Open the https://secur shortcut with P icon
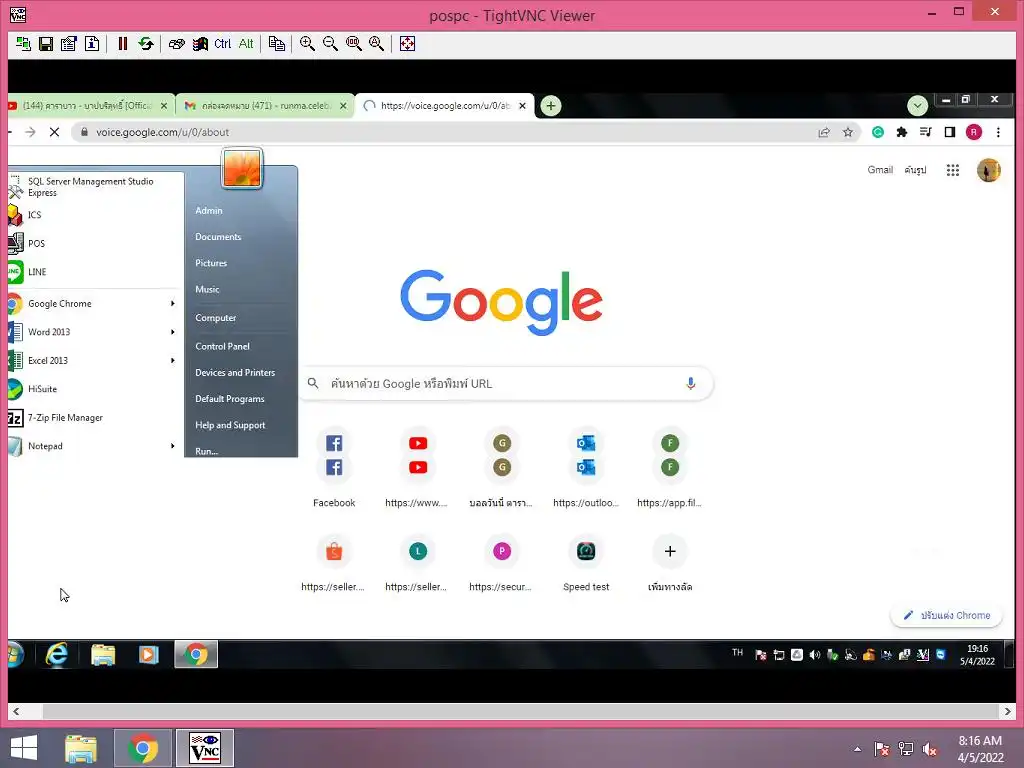The width and height of the screenshot is (1024, 768). tap(502, 563)
